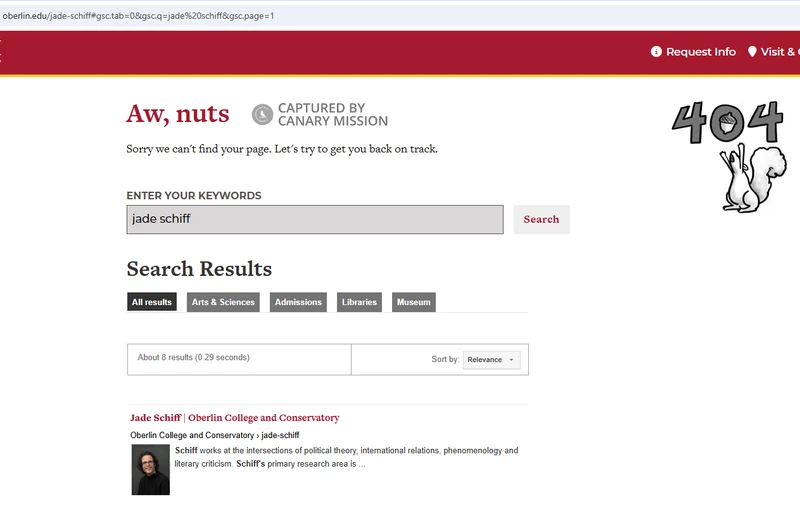Click the 'About 8 results (0.29 seconds)' text
Screen dimensions: 800x505
click(x=193, y=357)
